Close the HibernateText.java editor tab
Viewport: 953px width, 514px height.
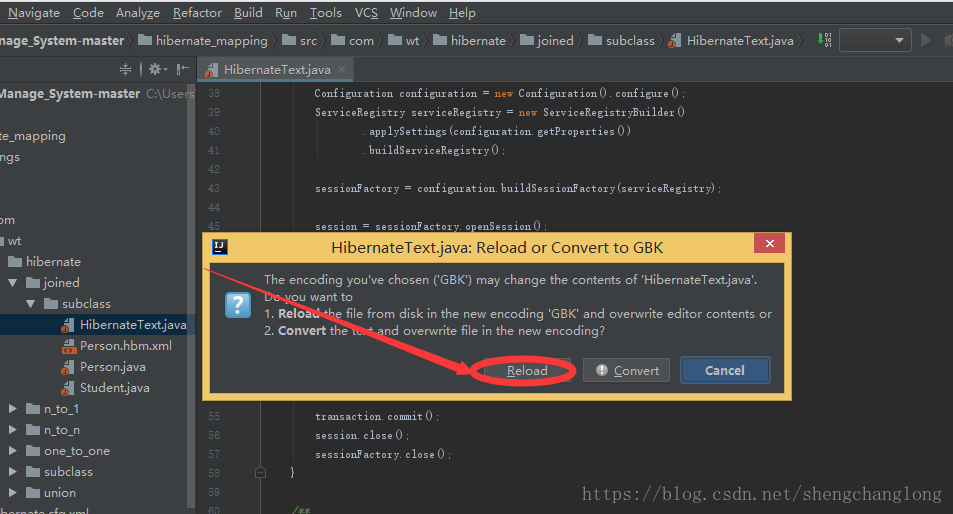coord(342,69)
